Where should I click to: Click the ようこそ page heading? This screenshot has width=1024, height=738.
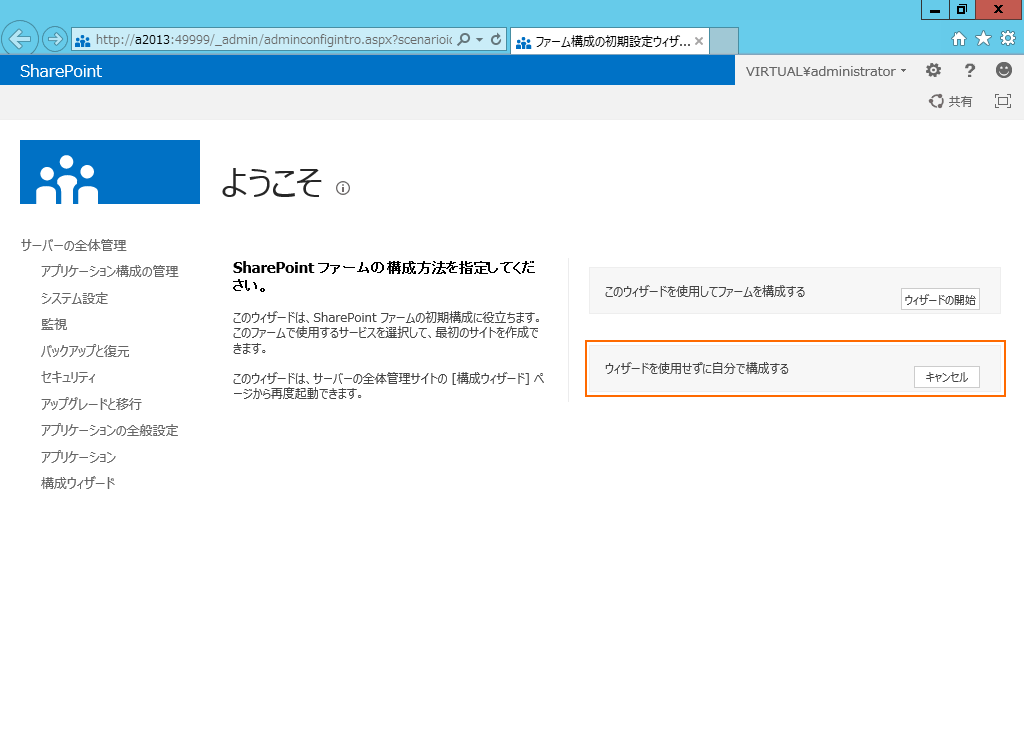point(271,182)
